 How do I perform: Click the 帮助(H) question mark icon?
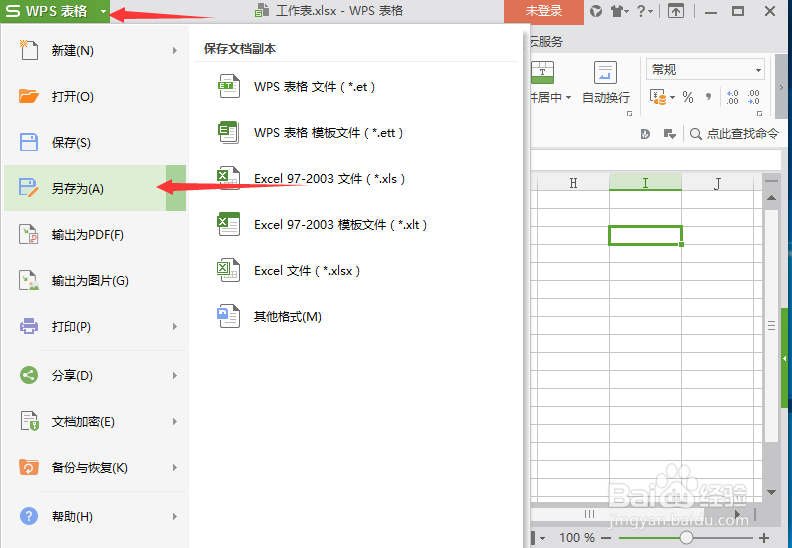click(x=29, y=516)
